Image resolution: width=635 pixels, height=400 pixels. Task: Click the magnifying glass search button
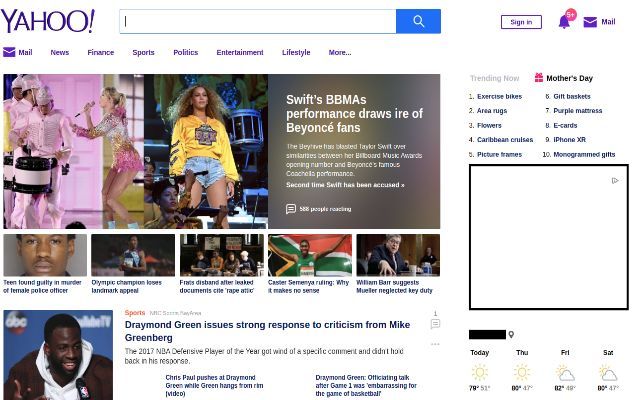pos(418,21)
